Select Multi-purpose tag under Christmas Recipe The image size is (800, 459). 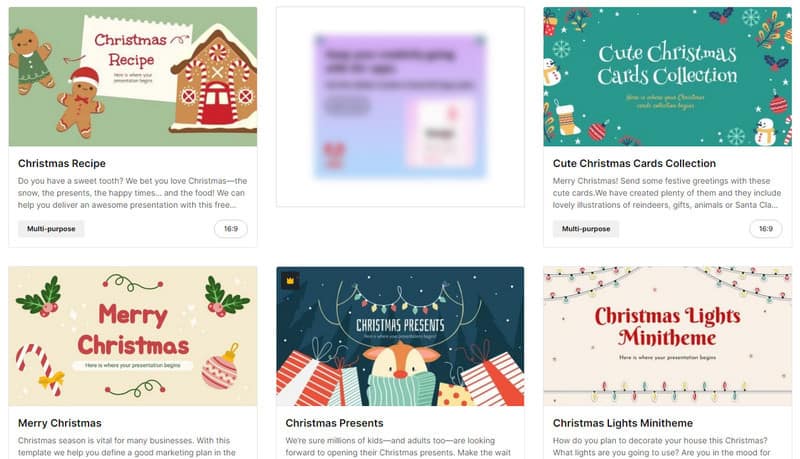point(51,229)
